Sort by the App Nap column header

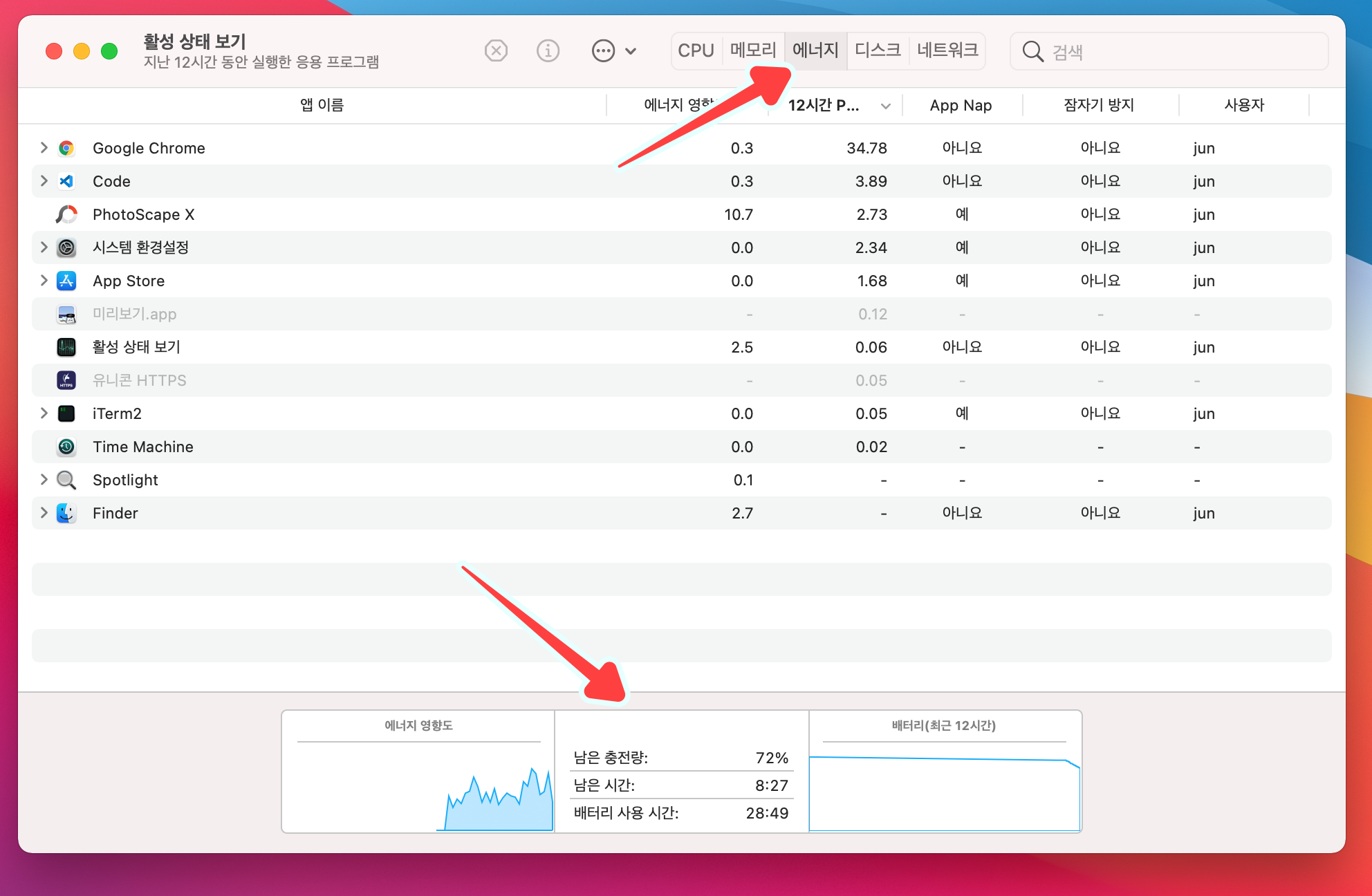click(961, 105)
